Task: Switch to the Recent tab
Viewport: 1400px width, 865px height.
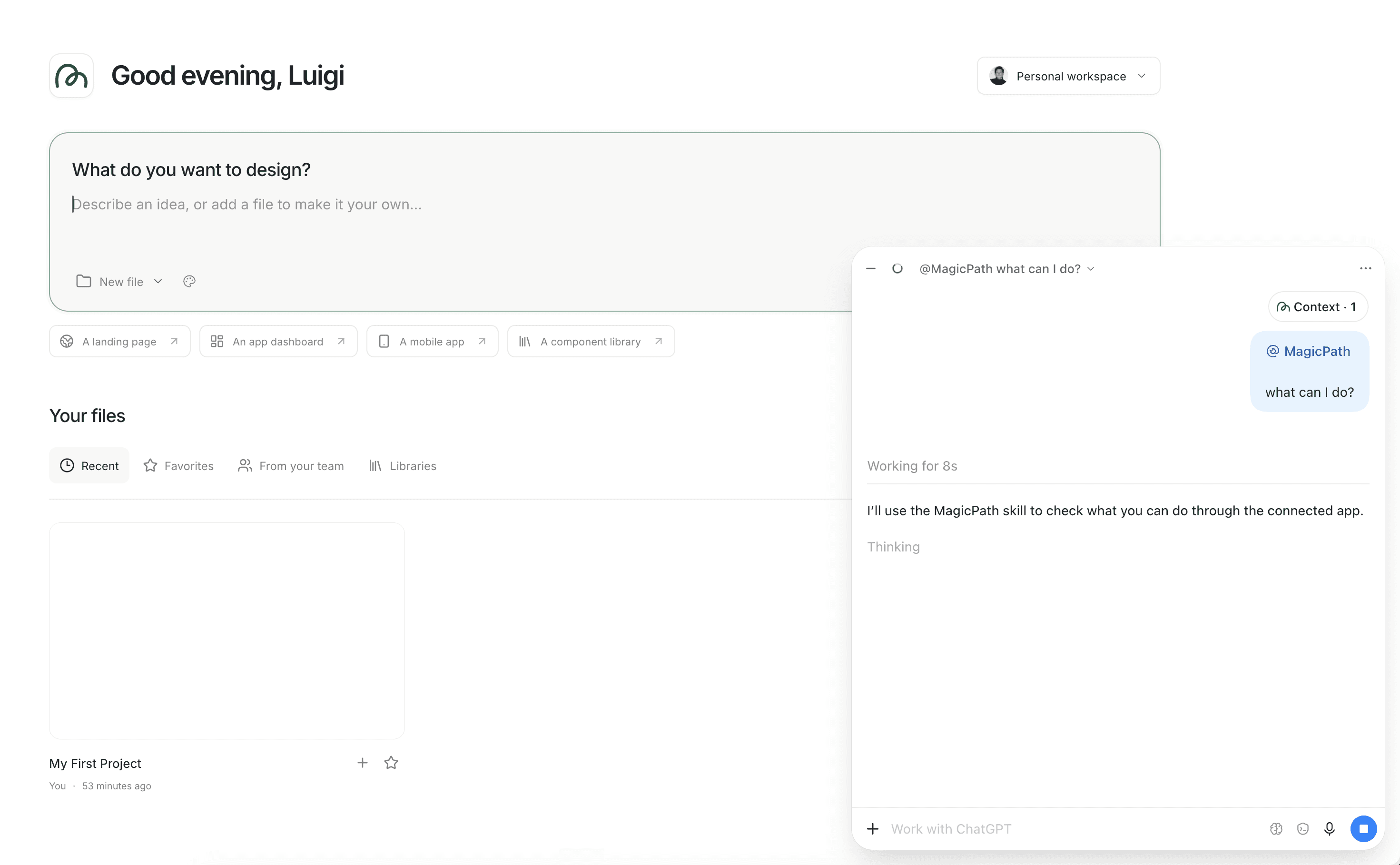Action: [x=89, y=466]
